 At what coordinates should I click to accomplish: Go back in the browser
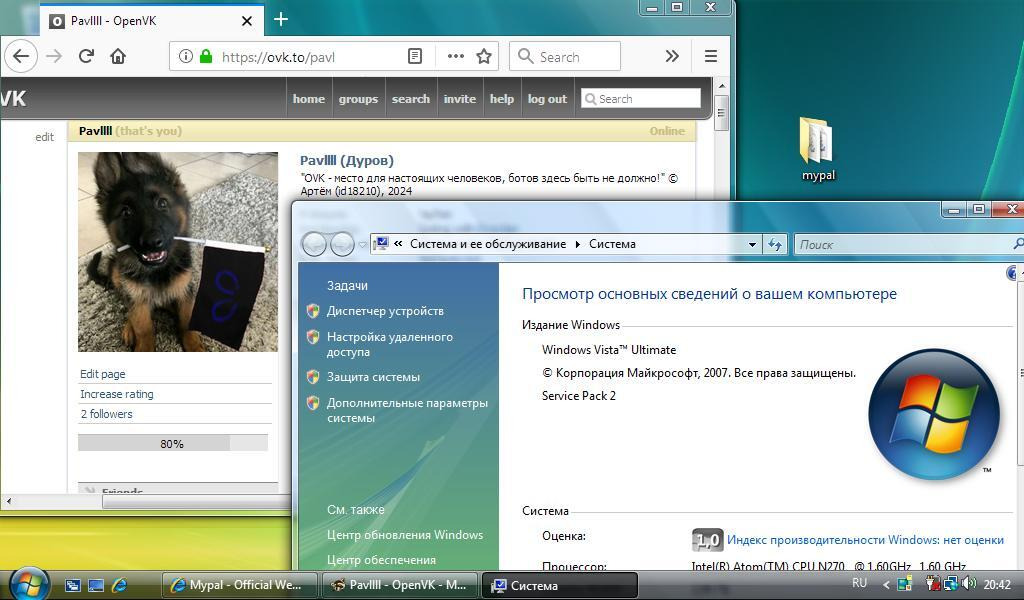[20, 56]
